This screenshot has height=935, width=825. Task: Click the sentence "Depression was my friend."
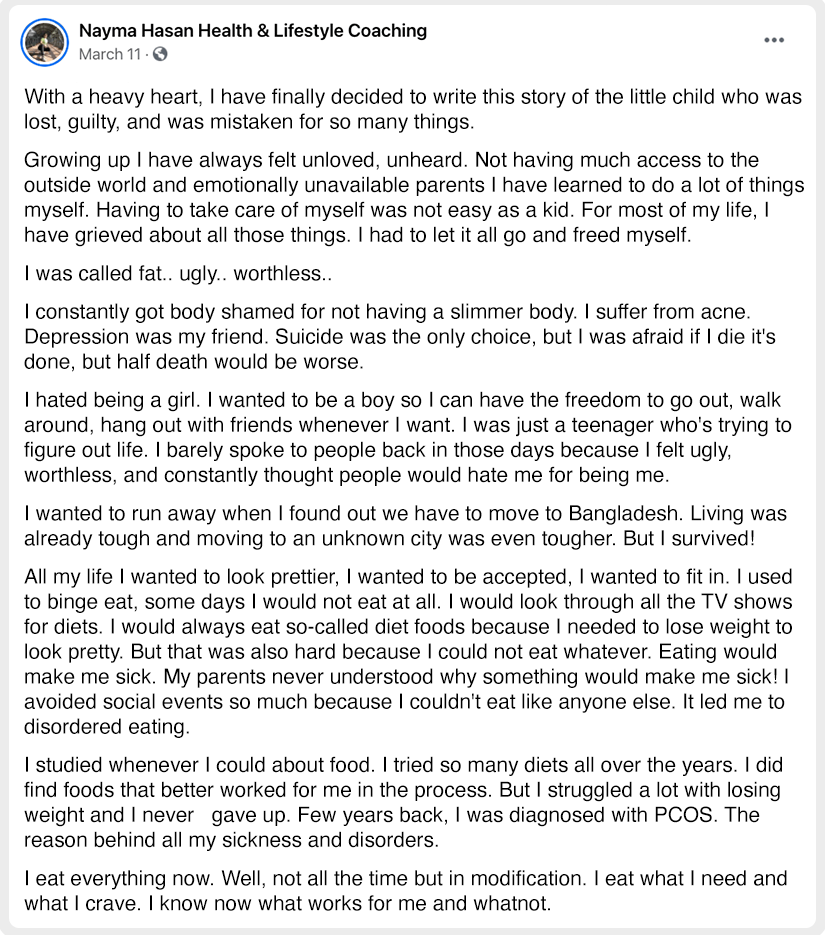pos(147,337)
